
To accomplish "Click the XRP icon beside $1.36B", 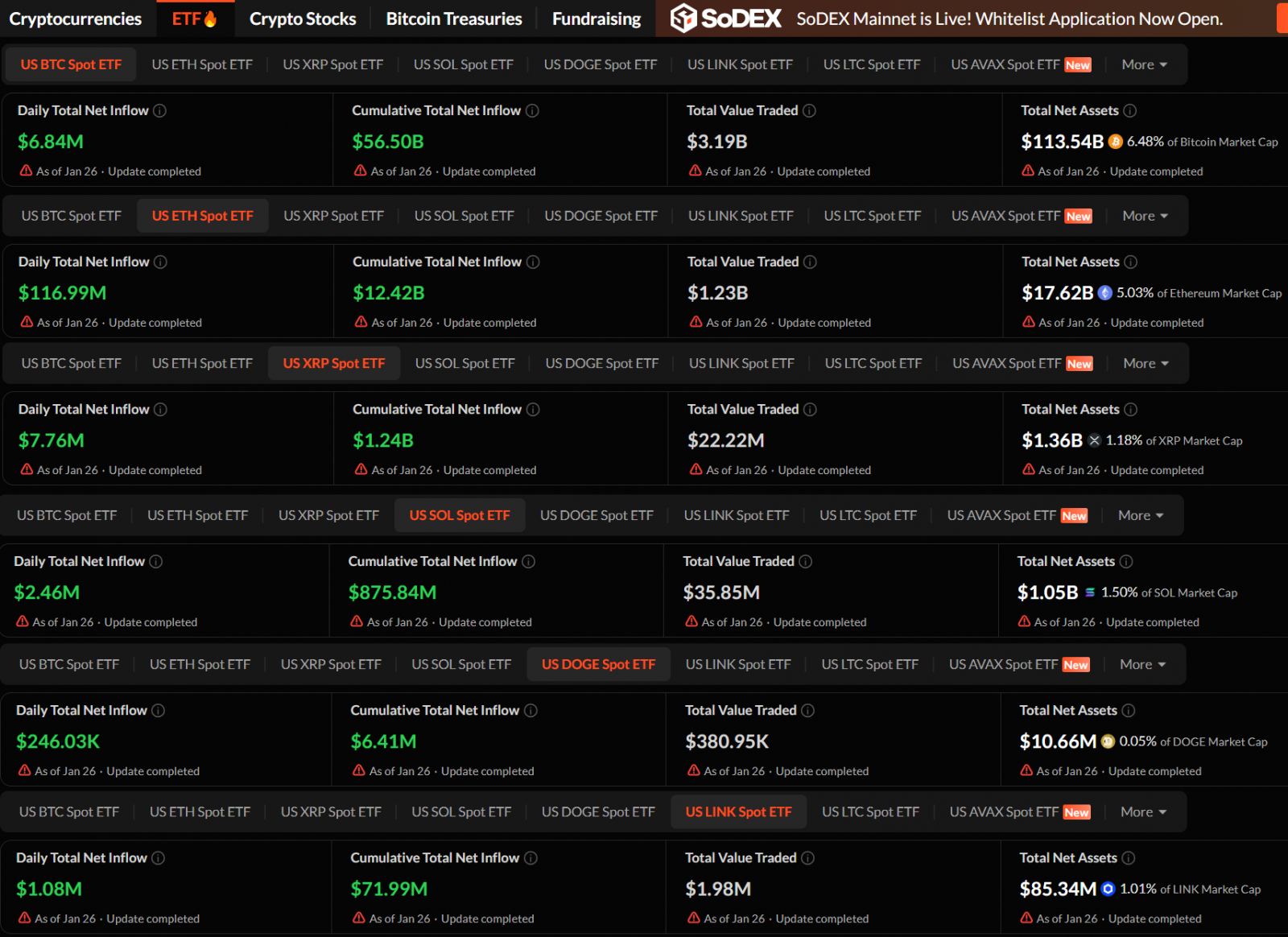I will tap(1094, 440).
